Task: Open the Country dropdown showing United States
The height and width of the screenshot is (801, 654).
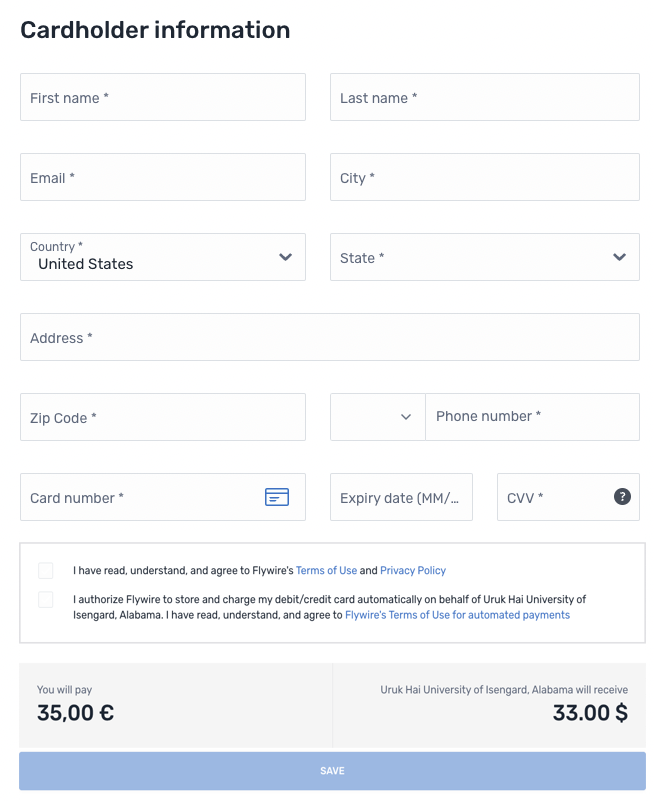Action: tap(163, 257)
